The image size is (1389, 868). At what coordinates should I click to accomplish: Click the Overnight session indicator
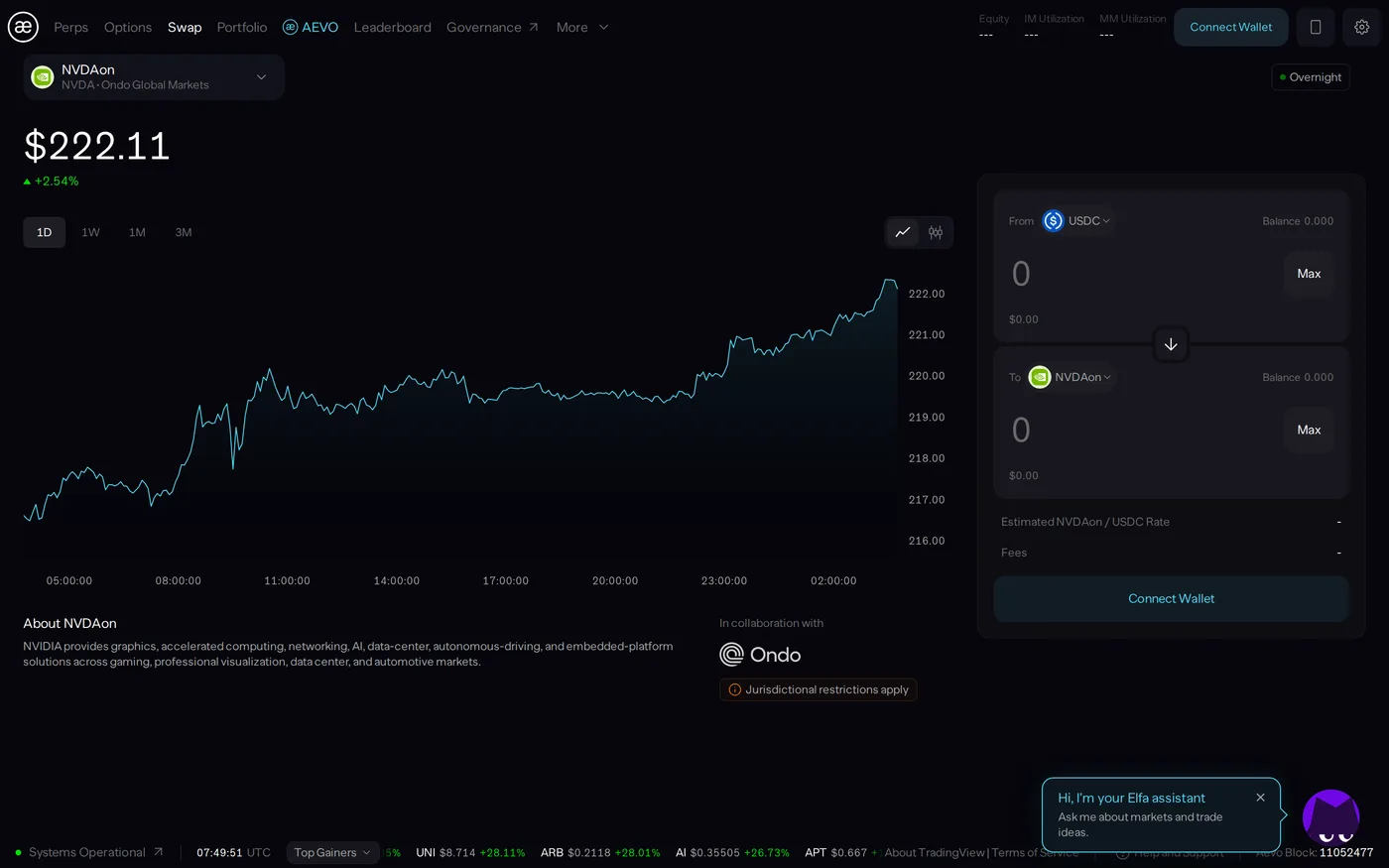pyautogui.click(x=1311, y=77)
